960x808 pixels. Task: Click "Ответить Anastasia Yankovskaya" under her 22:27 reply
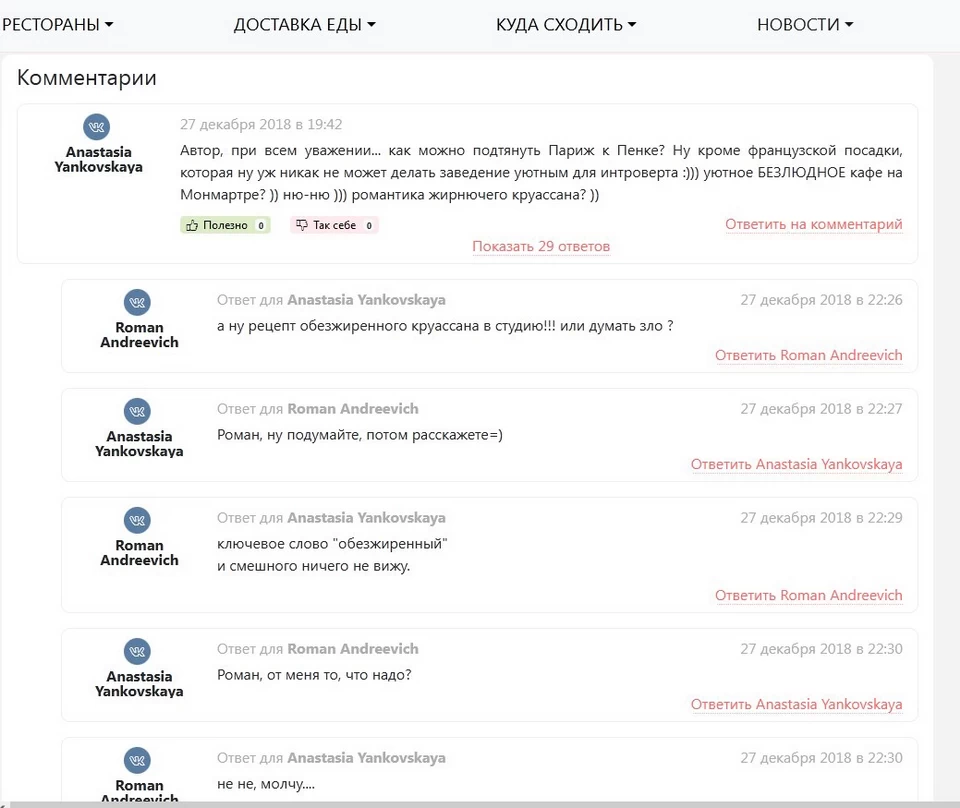pyautogui.click(x=797, y=464)
